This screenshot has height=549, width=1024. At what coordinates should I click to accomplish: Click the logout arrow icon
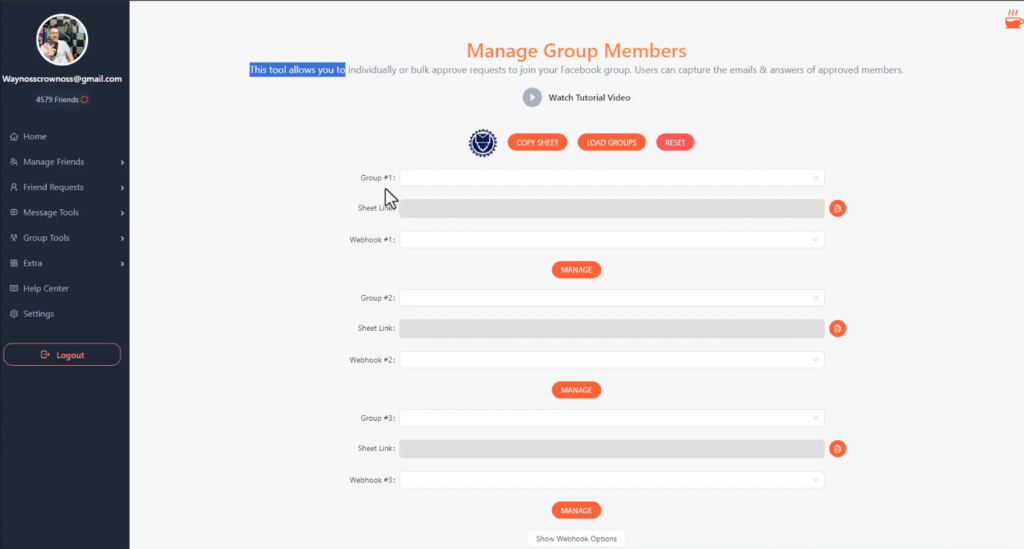pos(45,355)
